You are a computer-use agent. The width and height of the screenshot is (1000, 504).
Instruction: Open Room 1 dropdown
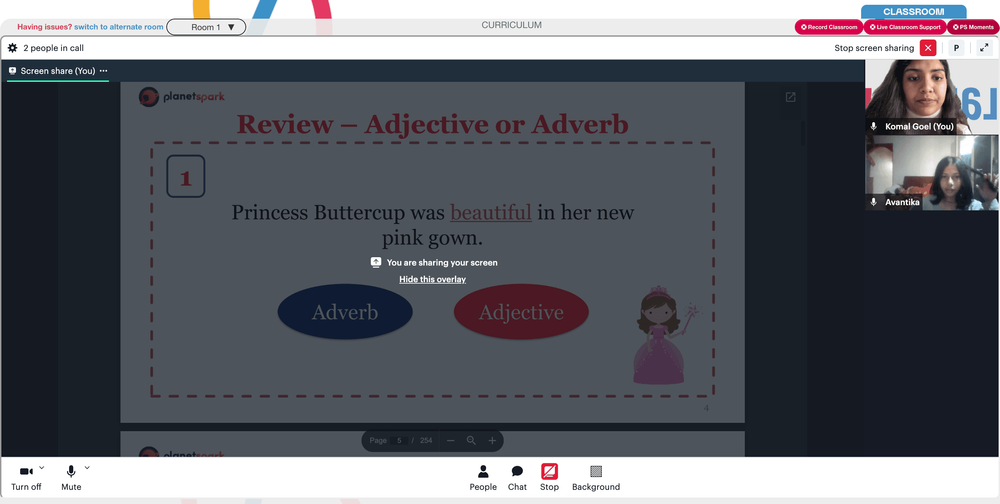206,27
